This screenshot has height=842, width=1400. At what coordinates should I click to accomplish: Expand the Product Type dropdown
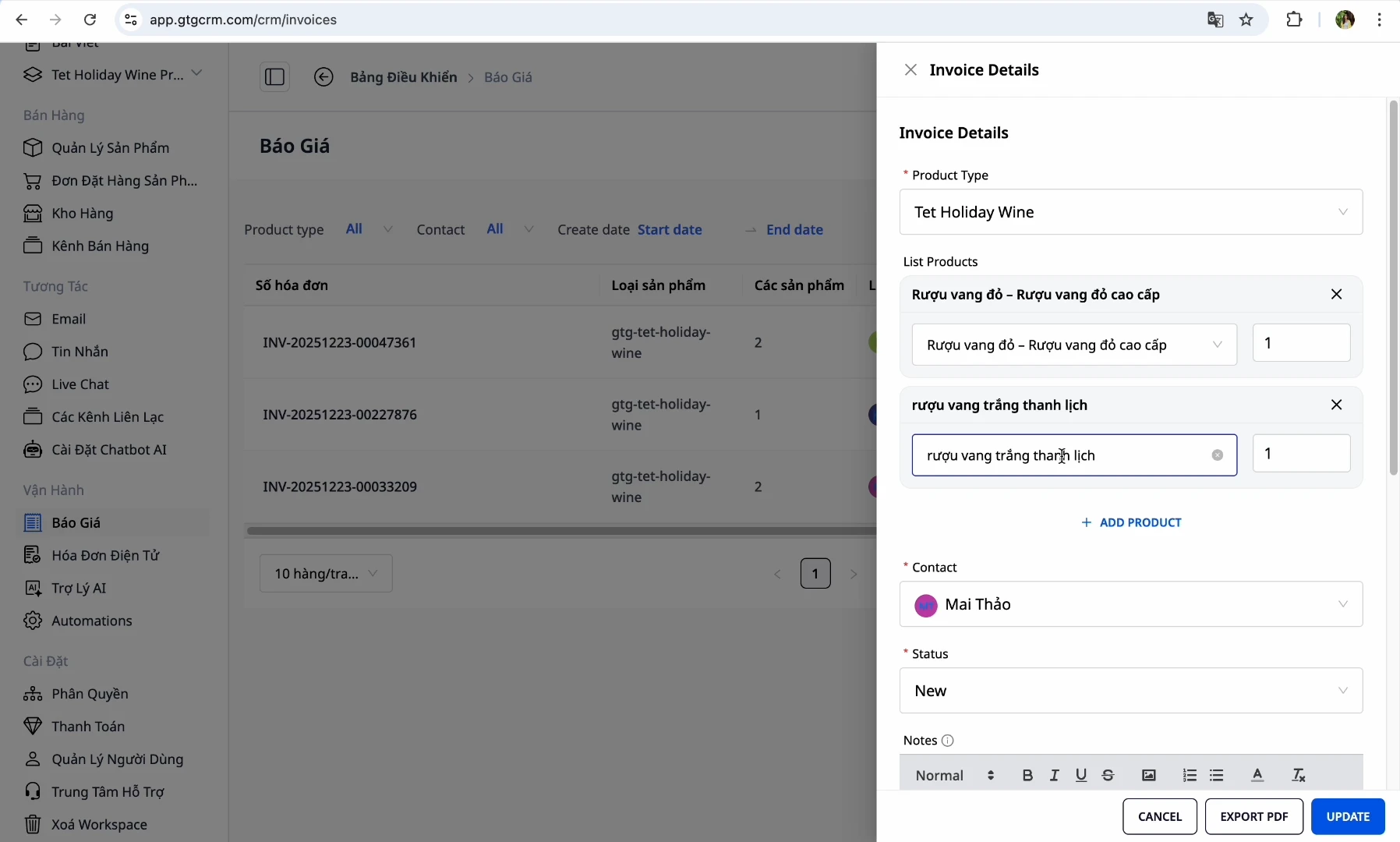point(1130,212)
